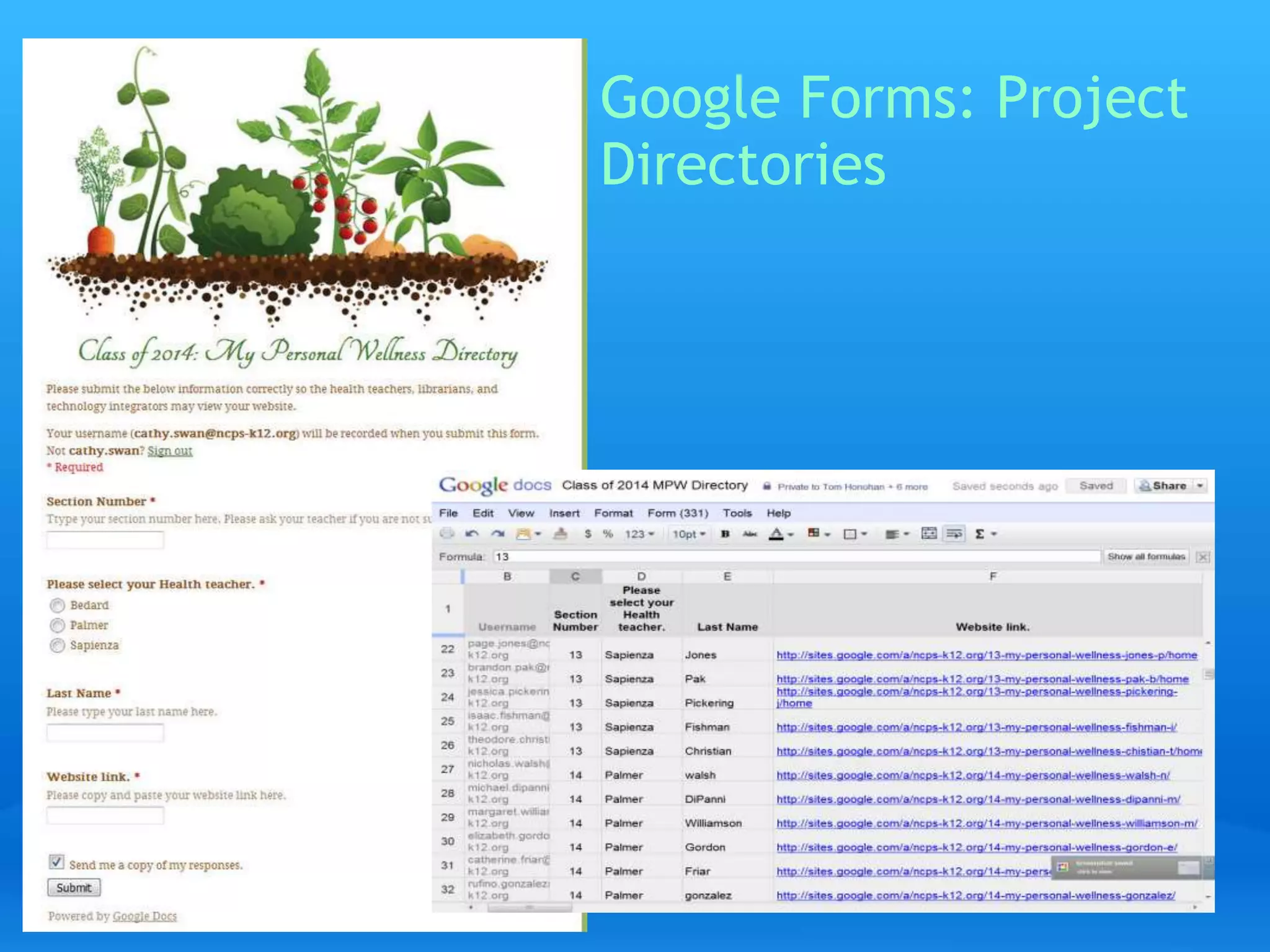This screenshot has height=952, width=1270.
Task: Open the Help menu
Action: click(778, 513)
